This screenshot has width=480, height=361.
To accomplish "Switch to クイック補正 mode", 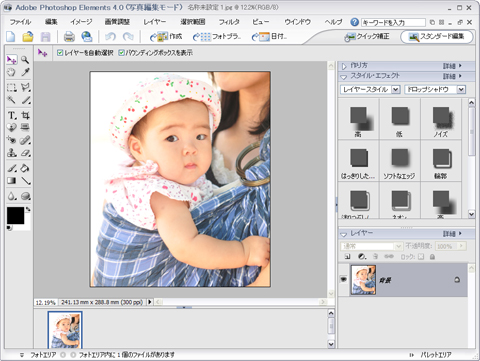I will point(367,36).
